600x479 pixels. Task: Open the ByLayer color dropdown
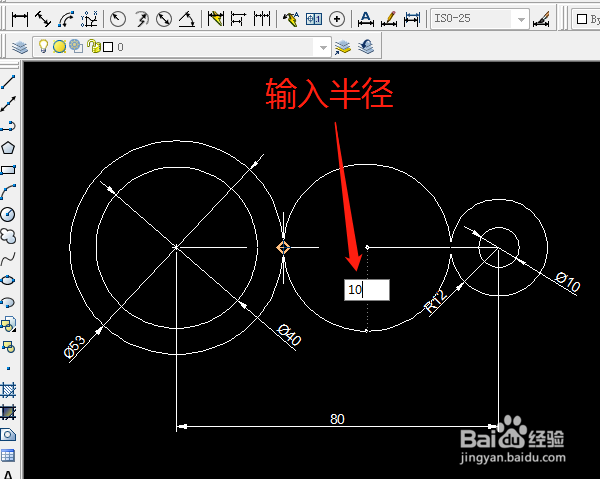pos(586,19)
